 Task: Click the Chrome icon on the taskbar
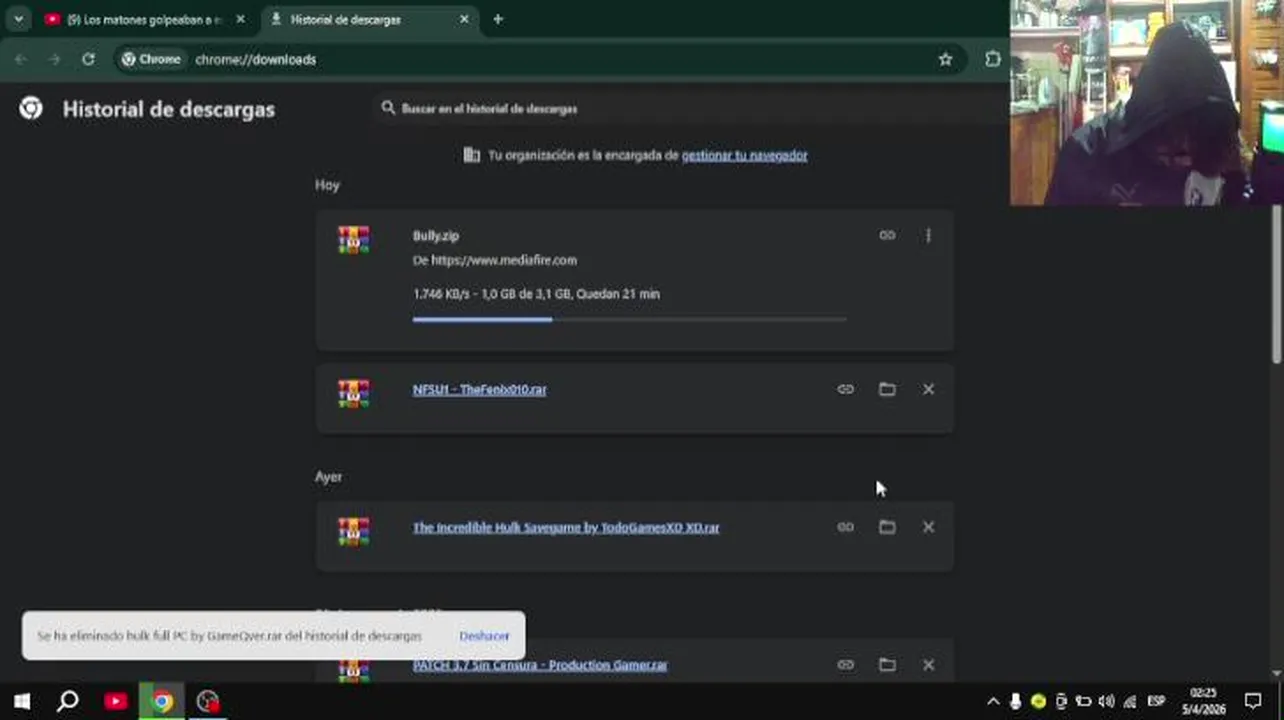coord(162,701)
